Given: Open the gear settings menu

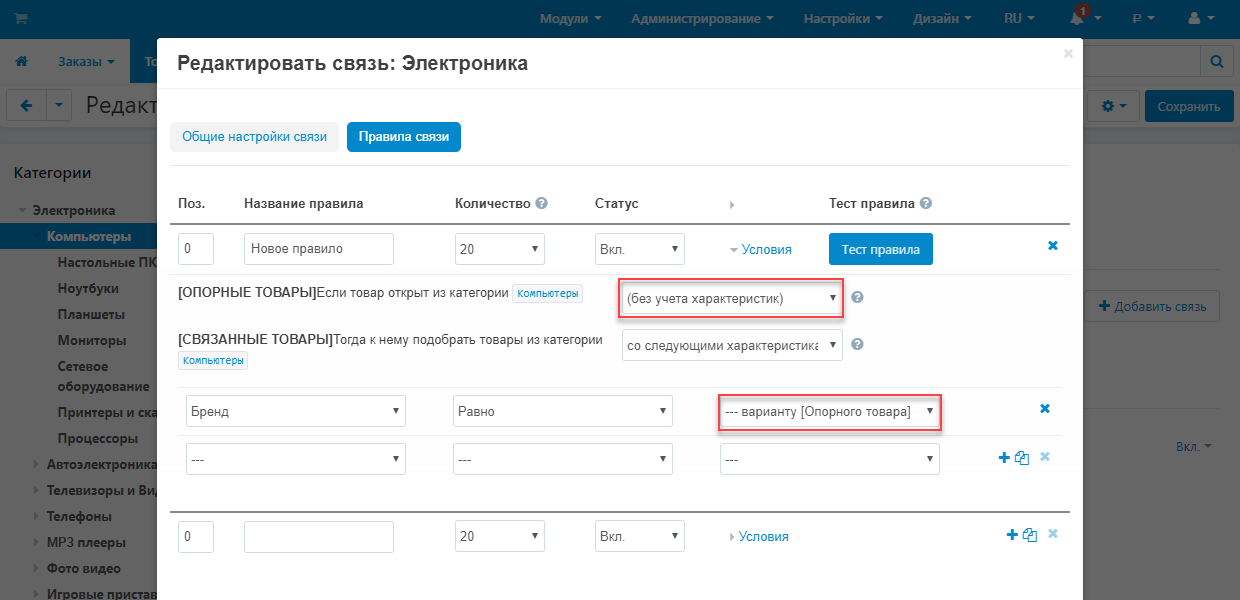Looking at the screenshot, I should point(1113,106).
